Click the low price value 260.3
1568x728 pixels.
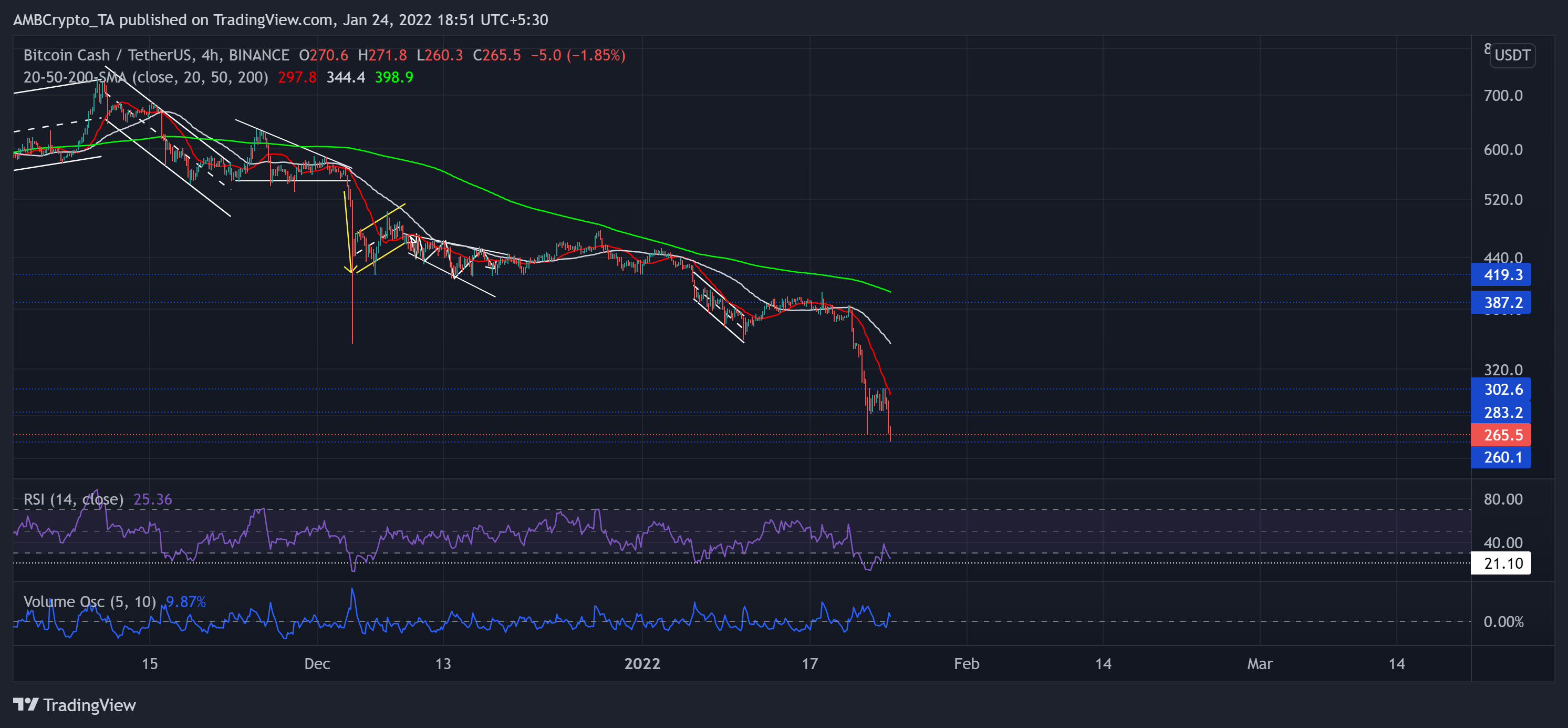pos(444,55)
